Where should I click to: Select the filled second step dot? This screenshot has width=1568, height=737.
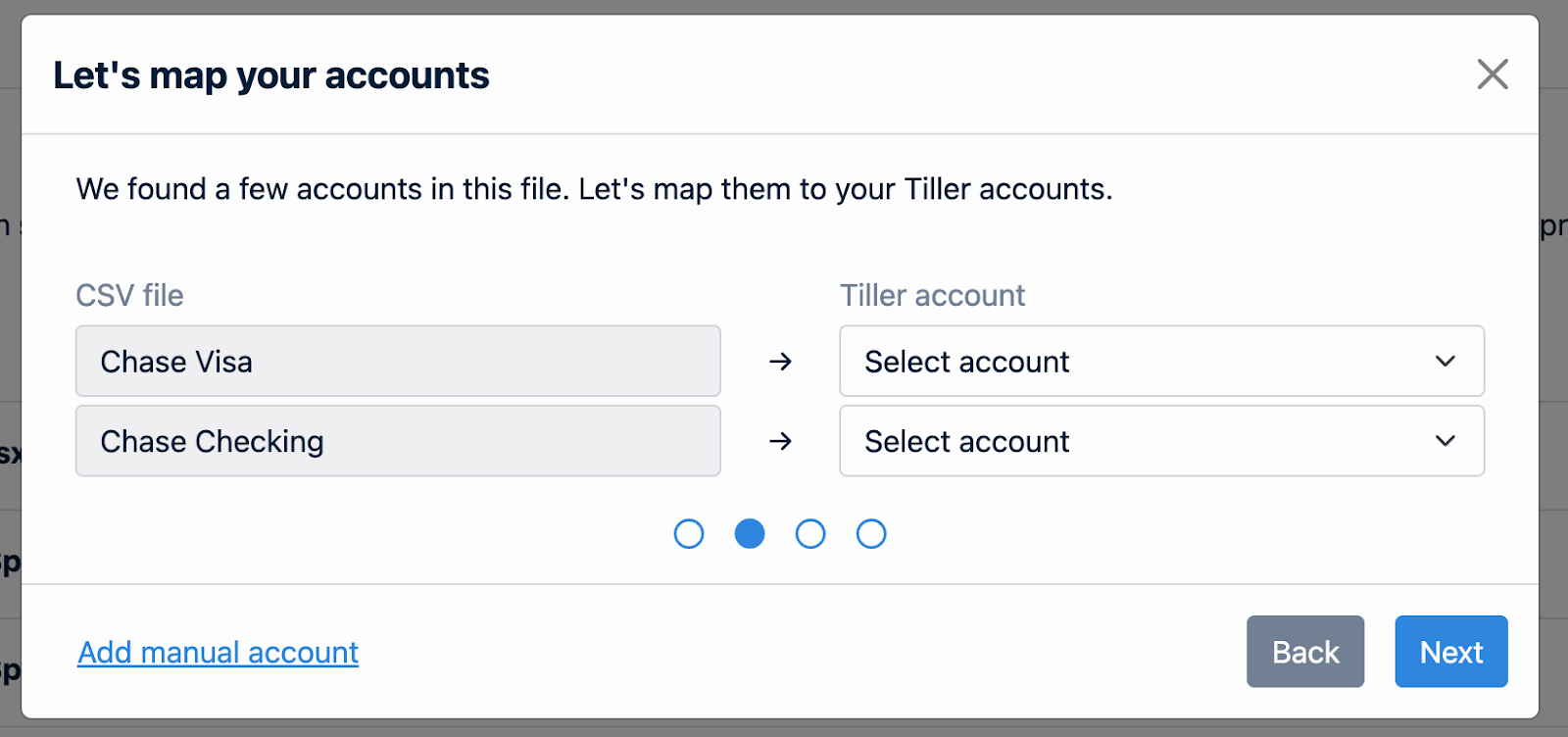[750, 534]
